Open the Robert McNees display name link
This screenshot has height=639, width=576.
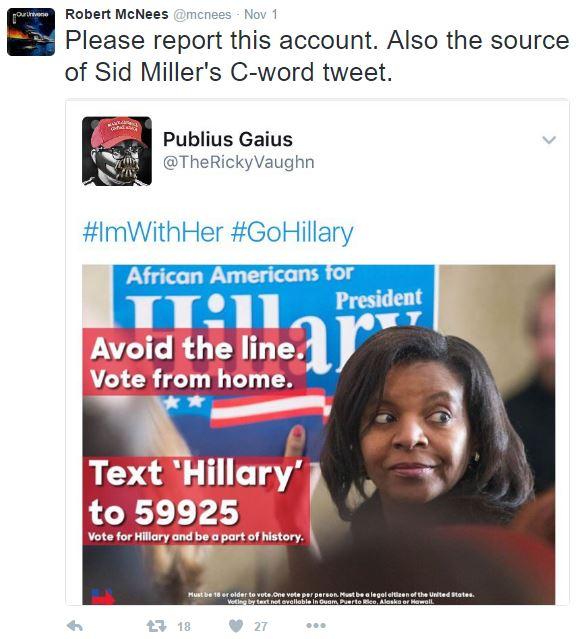coord(117,14)
